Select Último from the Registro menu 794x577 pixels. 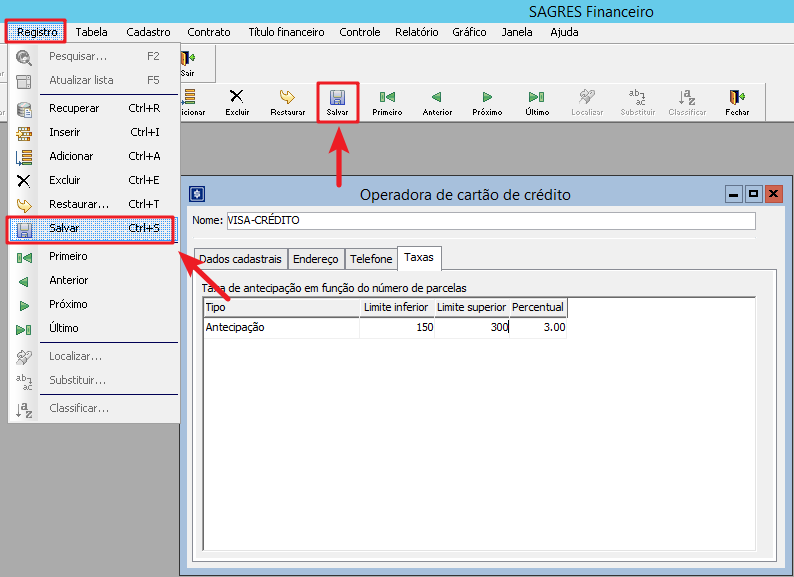tap(94, 328)
